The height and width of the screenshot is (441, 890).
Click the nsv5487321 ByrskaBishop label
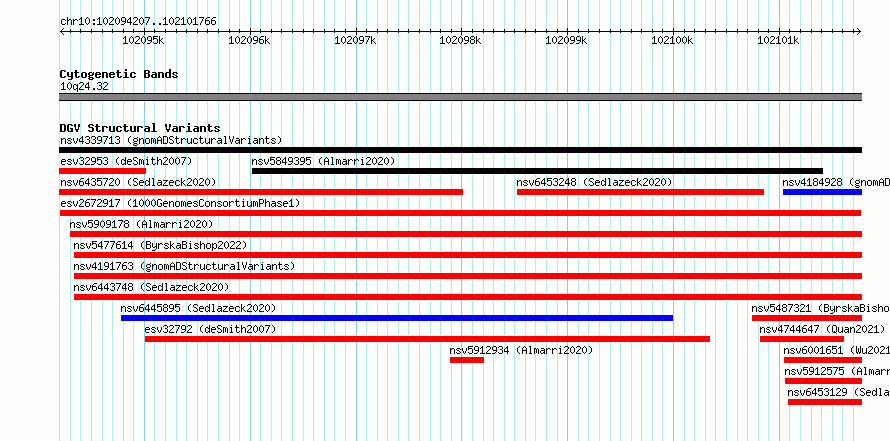pyautogui.click(x=820, y=308)
